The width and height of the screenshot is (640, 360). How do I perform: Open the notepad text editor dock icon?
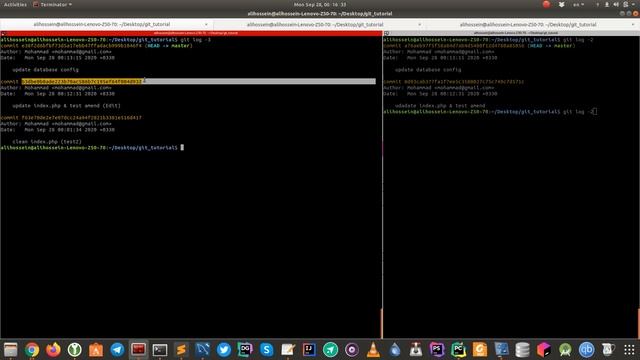288,349
